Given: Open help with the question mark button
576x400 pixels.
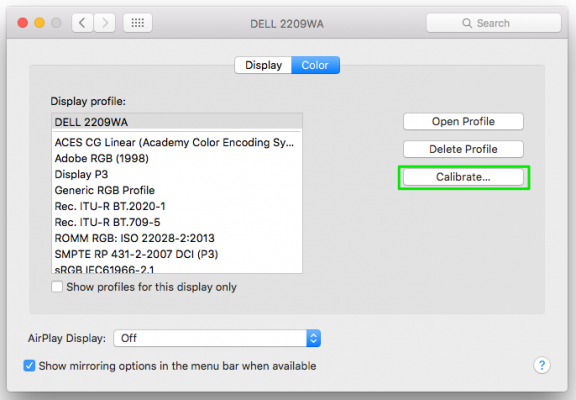Looking at the screenshot, I should (x=542, y=365).
